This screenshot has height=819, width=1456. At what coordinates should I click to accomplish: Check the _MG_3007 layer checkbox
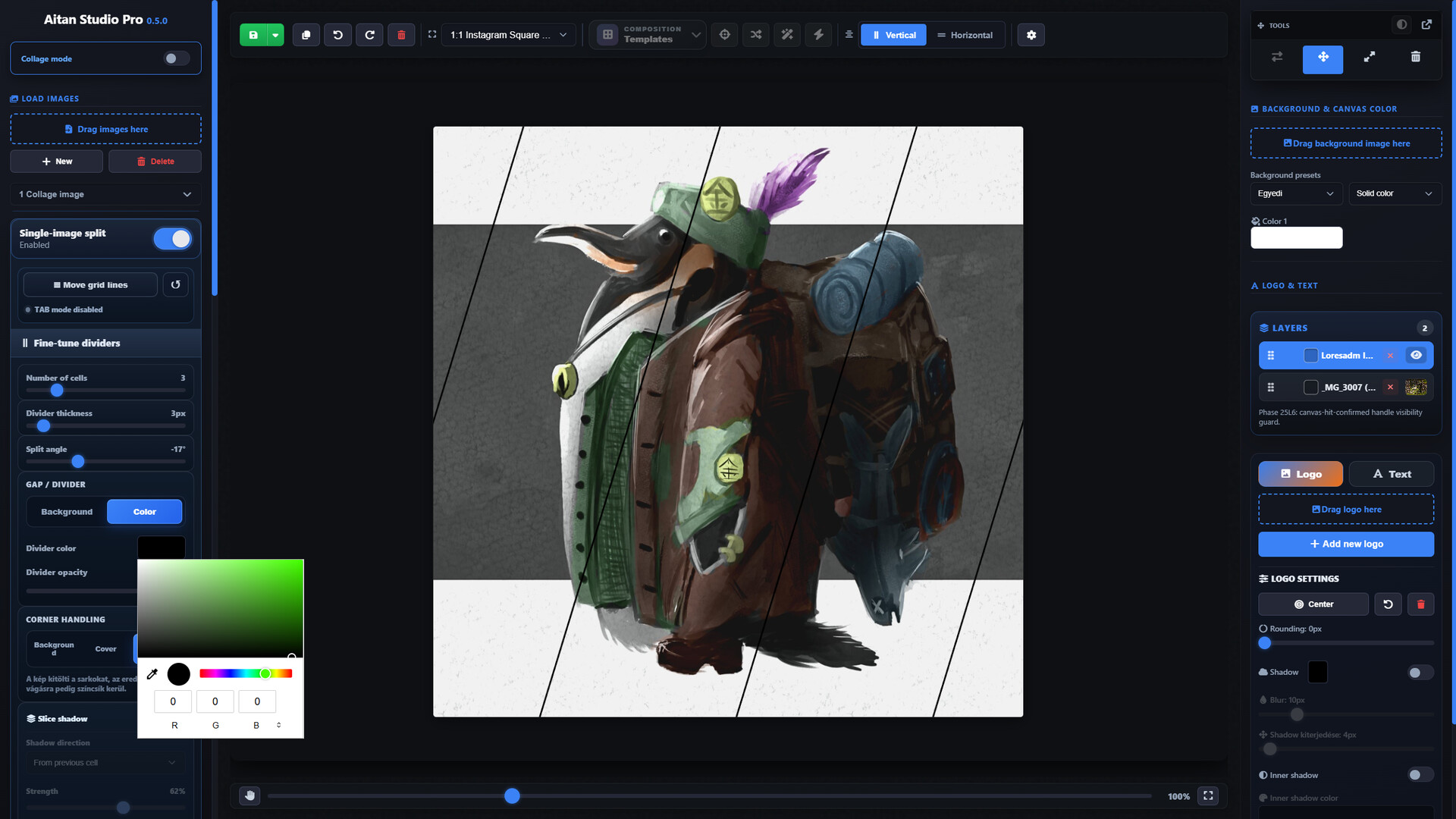tap(1310, 388)
